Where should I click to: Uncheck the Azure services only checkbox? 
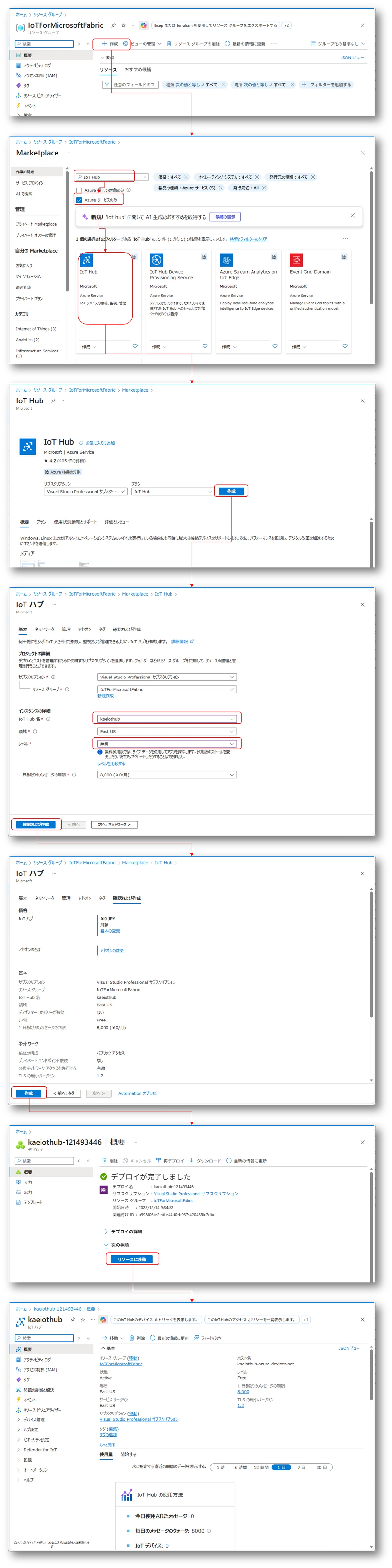pyautogui.click(x=79, y=200)
